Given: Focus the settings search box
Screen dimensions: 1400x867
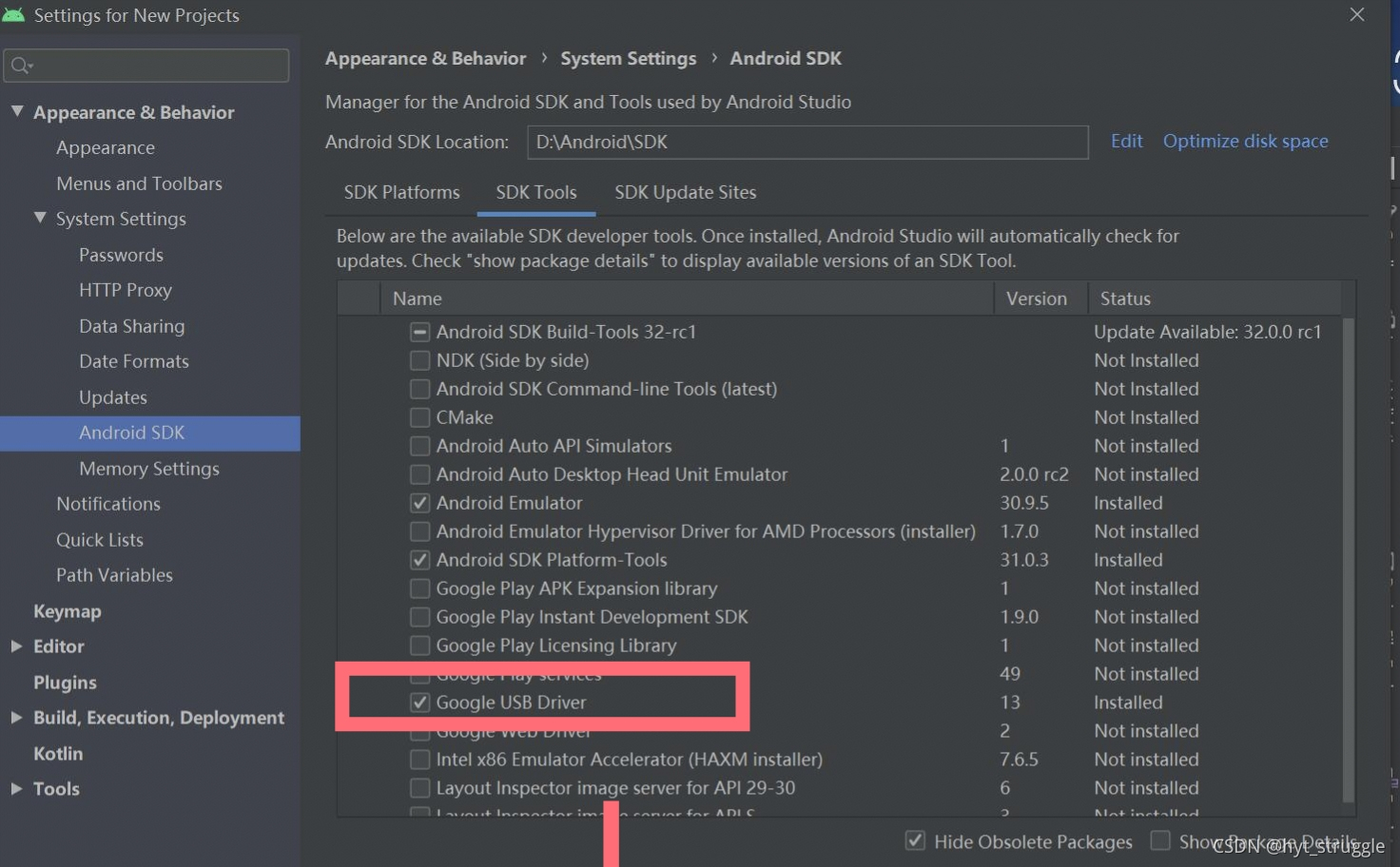Looking at the screenshot, I should click(146, 66).
